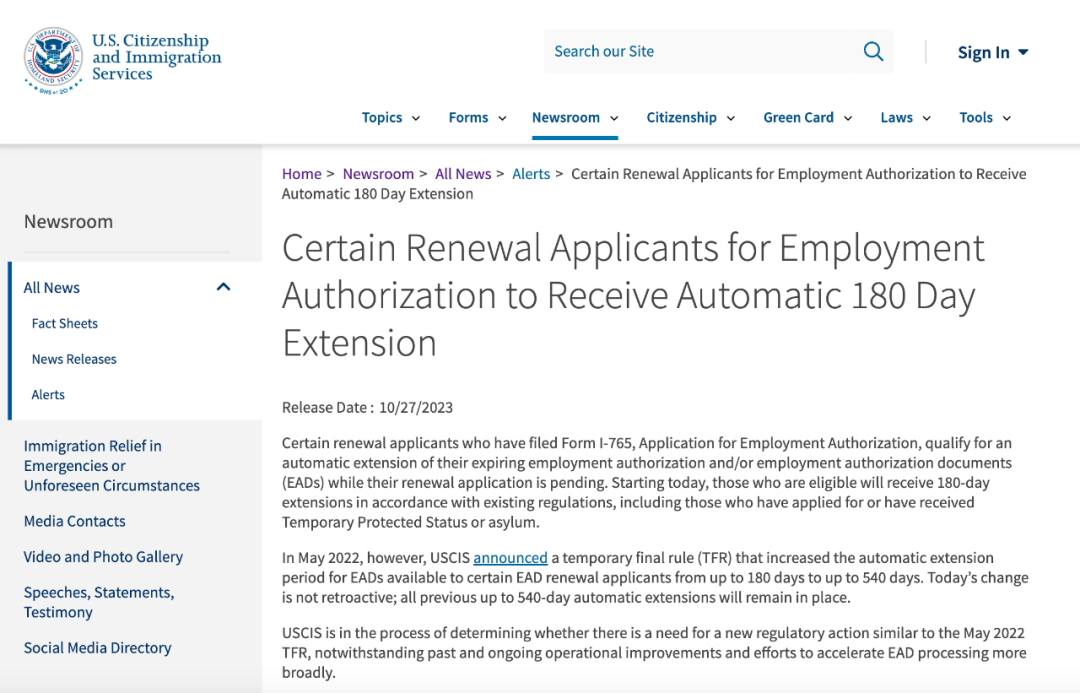Go to Home in the breadcrumb
Screen dimensions: 1080x693
[x=302, y=174]
